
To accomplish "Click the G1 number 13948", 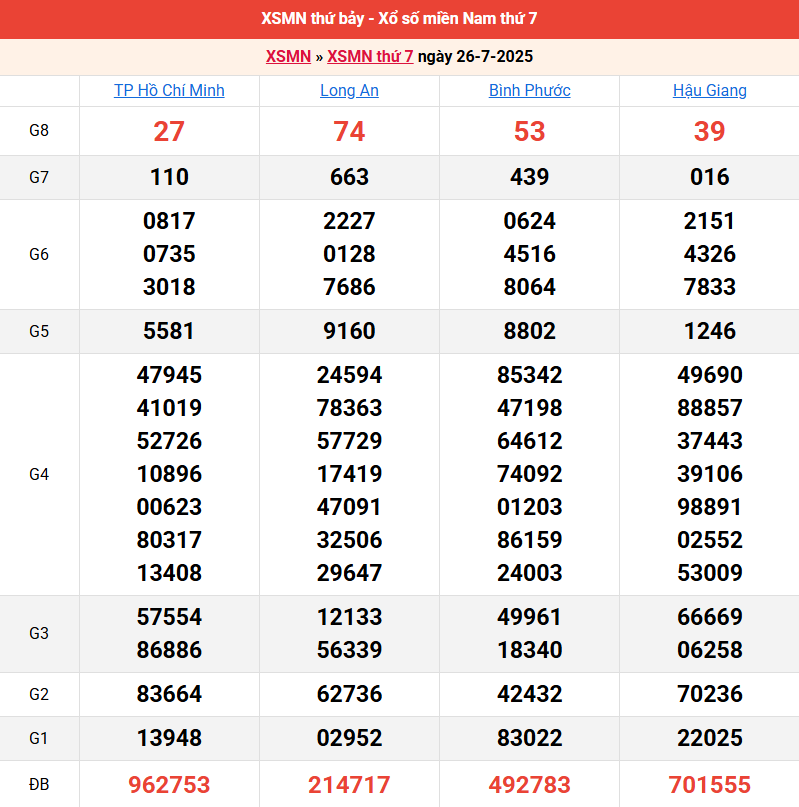I will [169, 738].
